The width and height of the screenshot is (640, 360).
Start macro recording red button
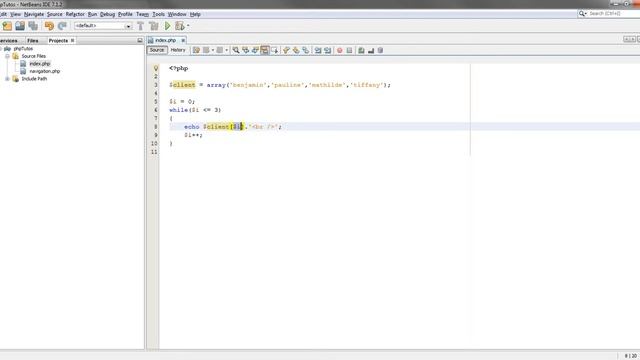(x=340, y=50)
